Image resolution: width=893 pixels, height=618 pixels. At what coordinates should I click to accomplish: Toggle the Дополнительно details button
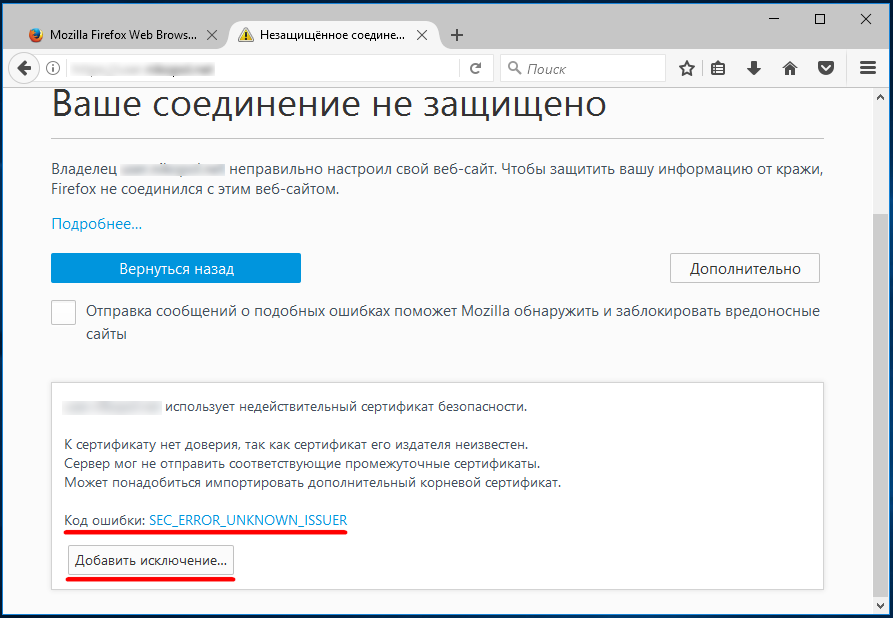coord(745,268)
